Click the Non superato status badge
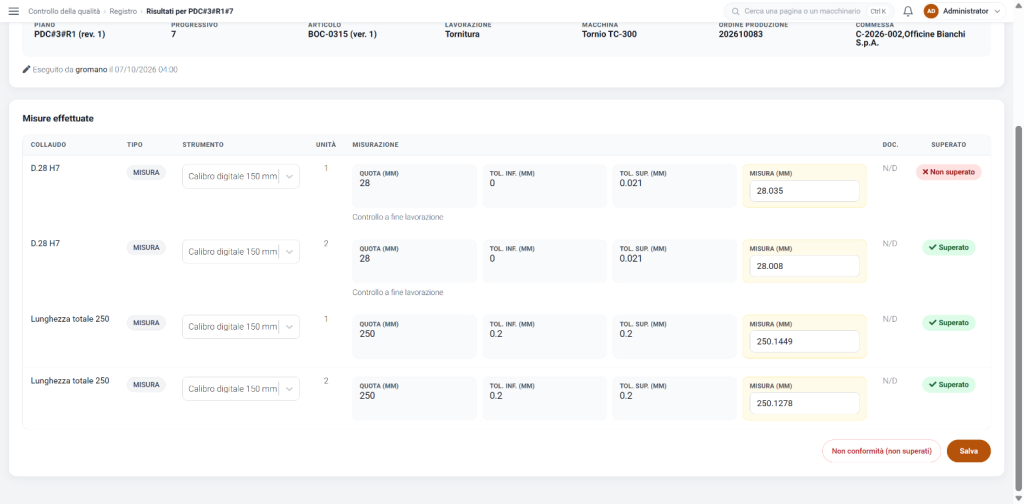This screenshot has width=1024, height=504. 948,172
